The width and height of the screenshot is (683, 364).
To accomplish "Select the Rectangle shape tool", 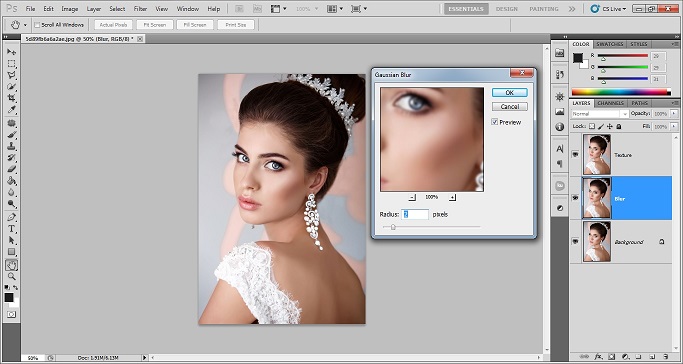I will pos(11,252).
